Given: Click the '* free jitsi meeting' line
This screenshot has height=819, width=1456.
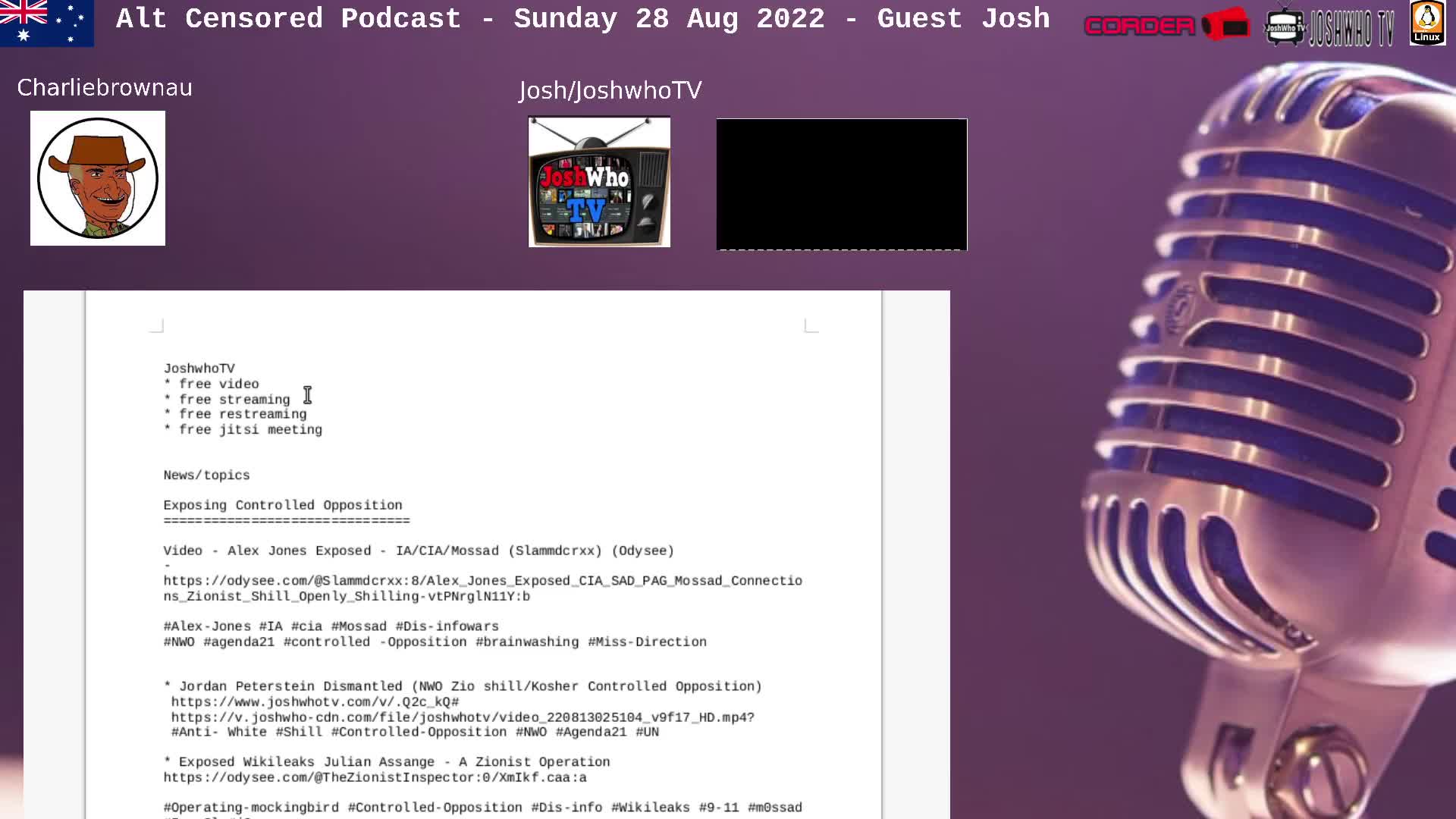Looking at the screenshot, I should (x=243, y=430).
